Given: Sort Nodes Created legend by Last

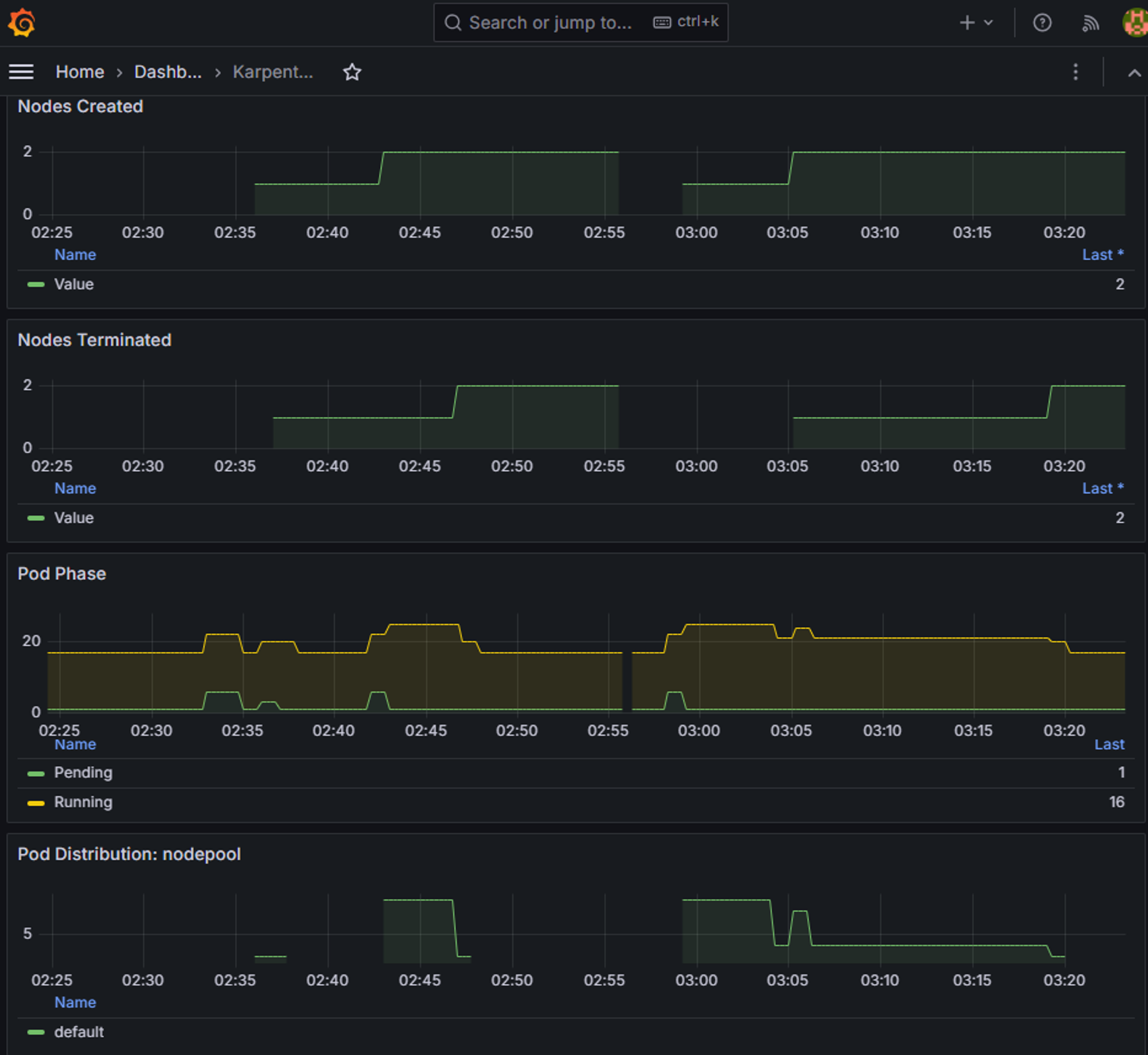Looking at the screenshot, I should tap(1103, 255).
